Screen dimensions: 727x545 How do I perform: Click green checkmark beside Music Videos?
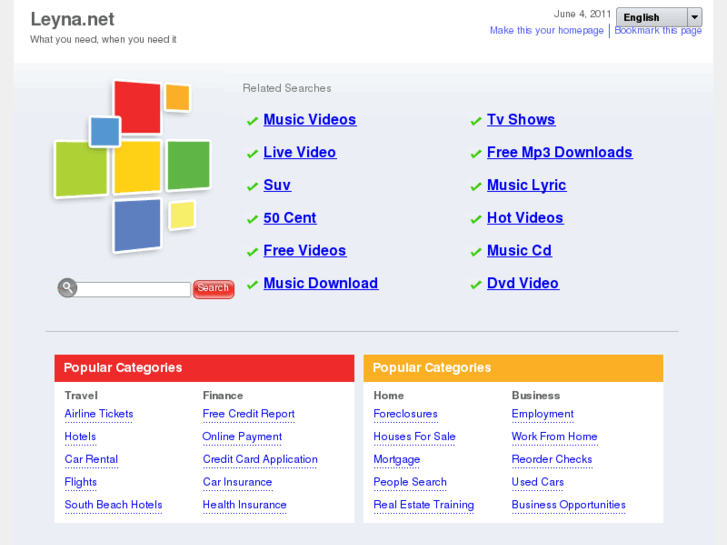point(252,121)
